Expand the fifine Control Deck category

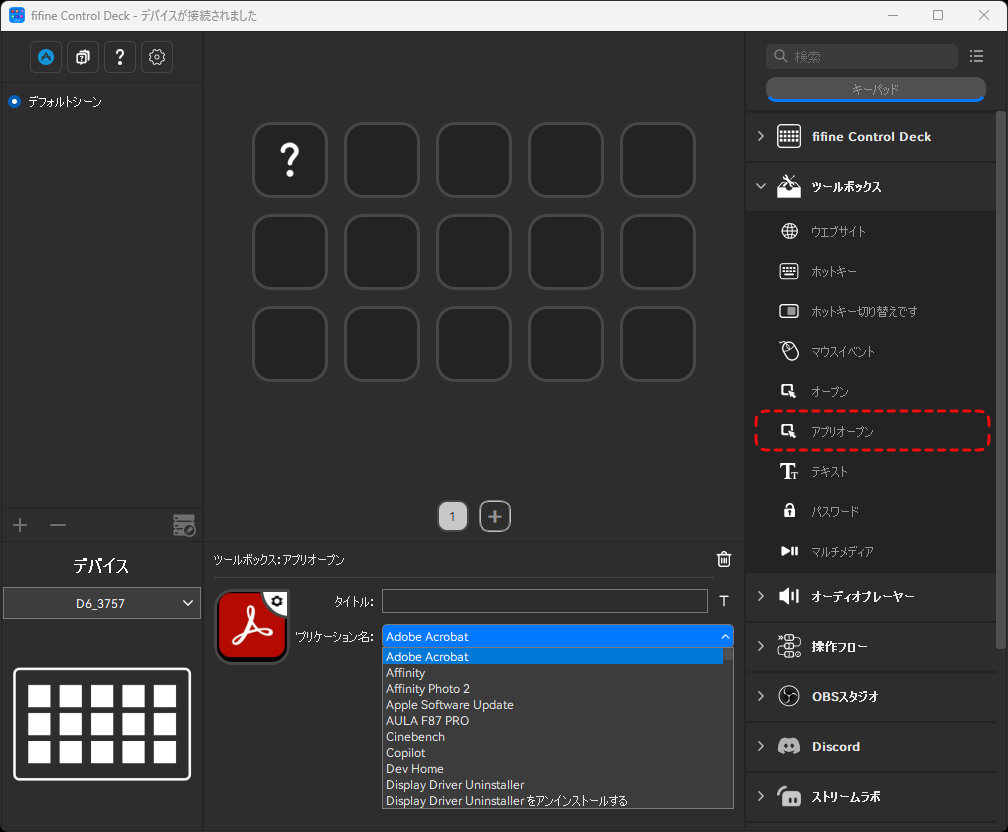point(761,136)
